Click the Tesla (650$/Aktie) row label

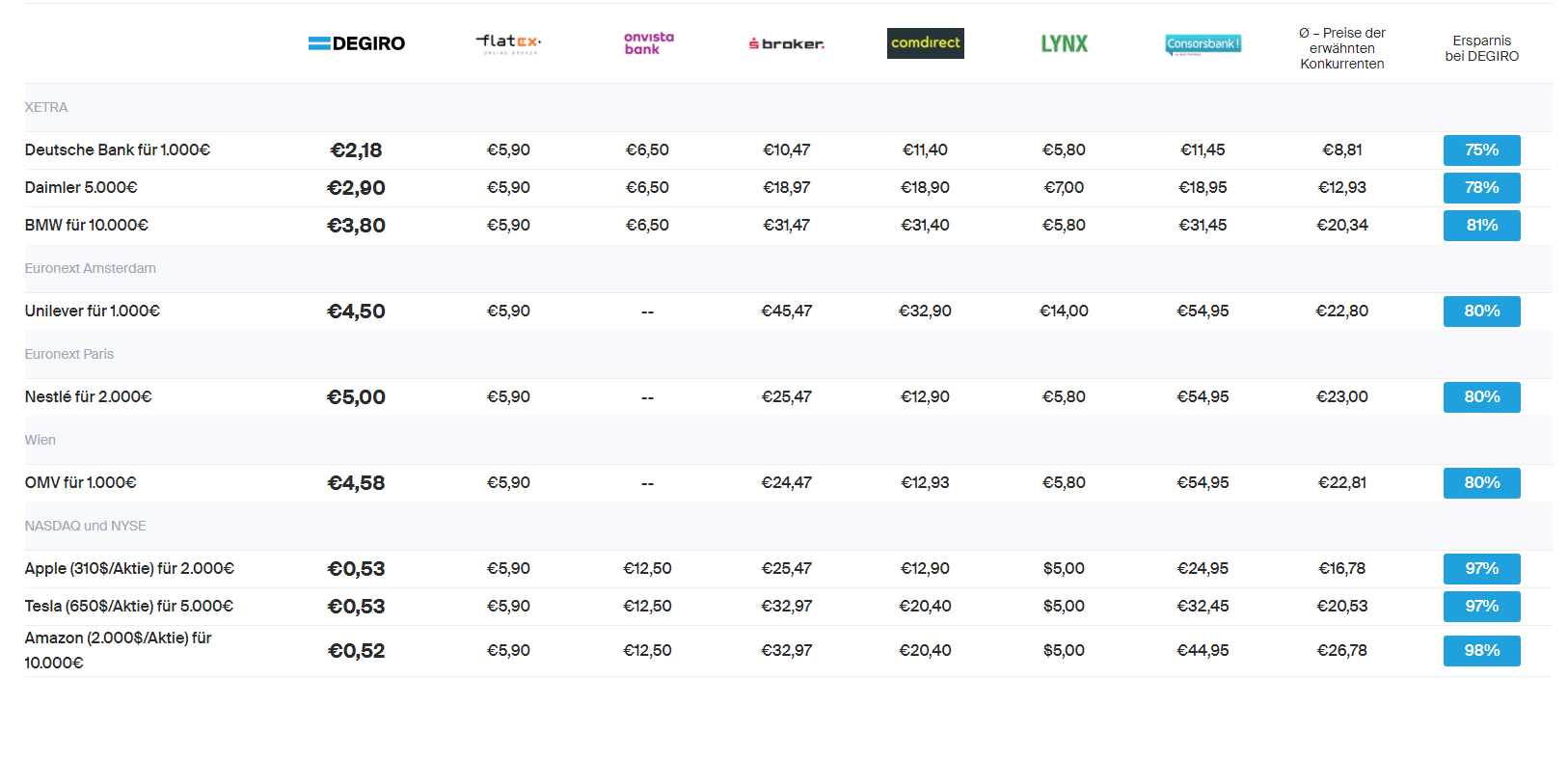point(128,606)
